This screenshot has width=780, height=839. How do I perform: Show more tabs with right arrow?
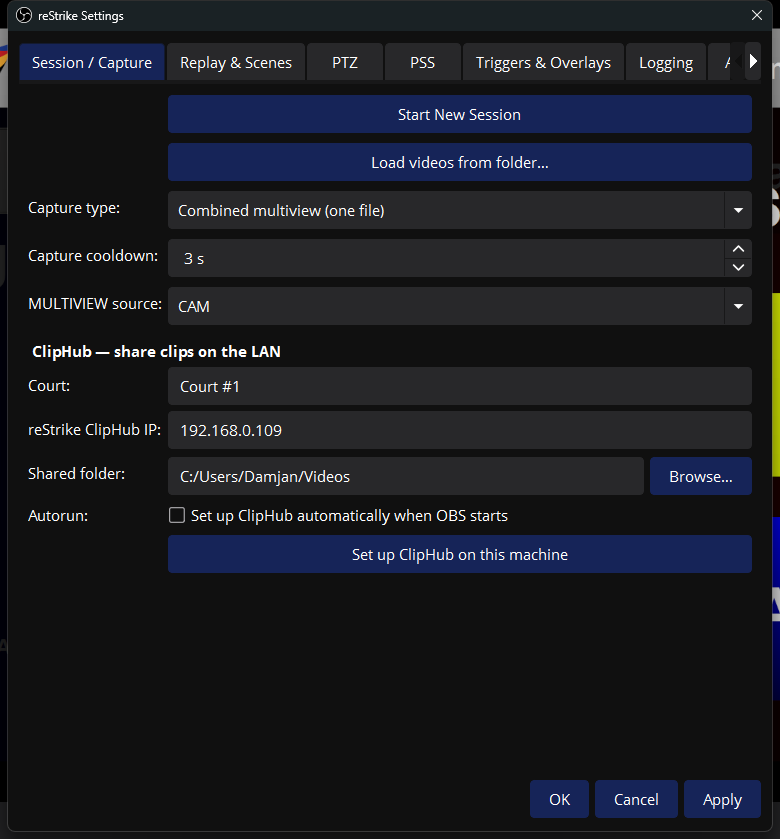753,62
